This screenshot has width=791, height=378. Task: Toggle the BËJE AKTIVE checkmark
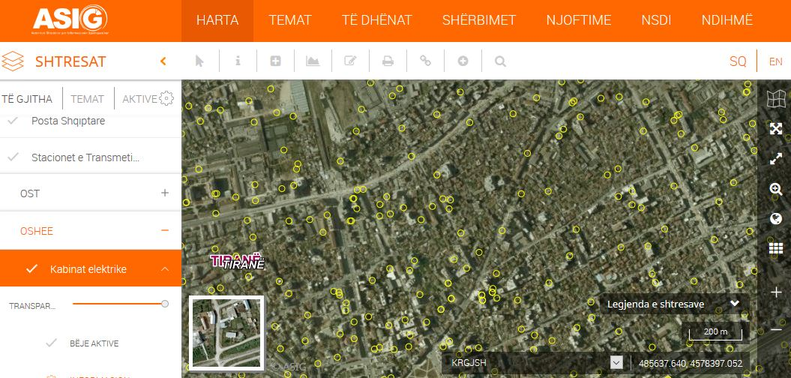(x=51, y=343)
